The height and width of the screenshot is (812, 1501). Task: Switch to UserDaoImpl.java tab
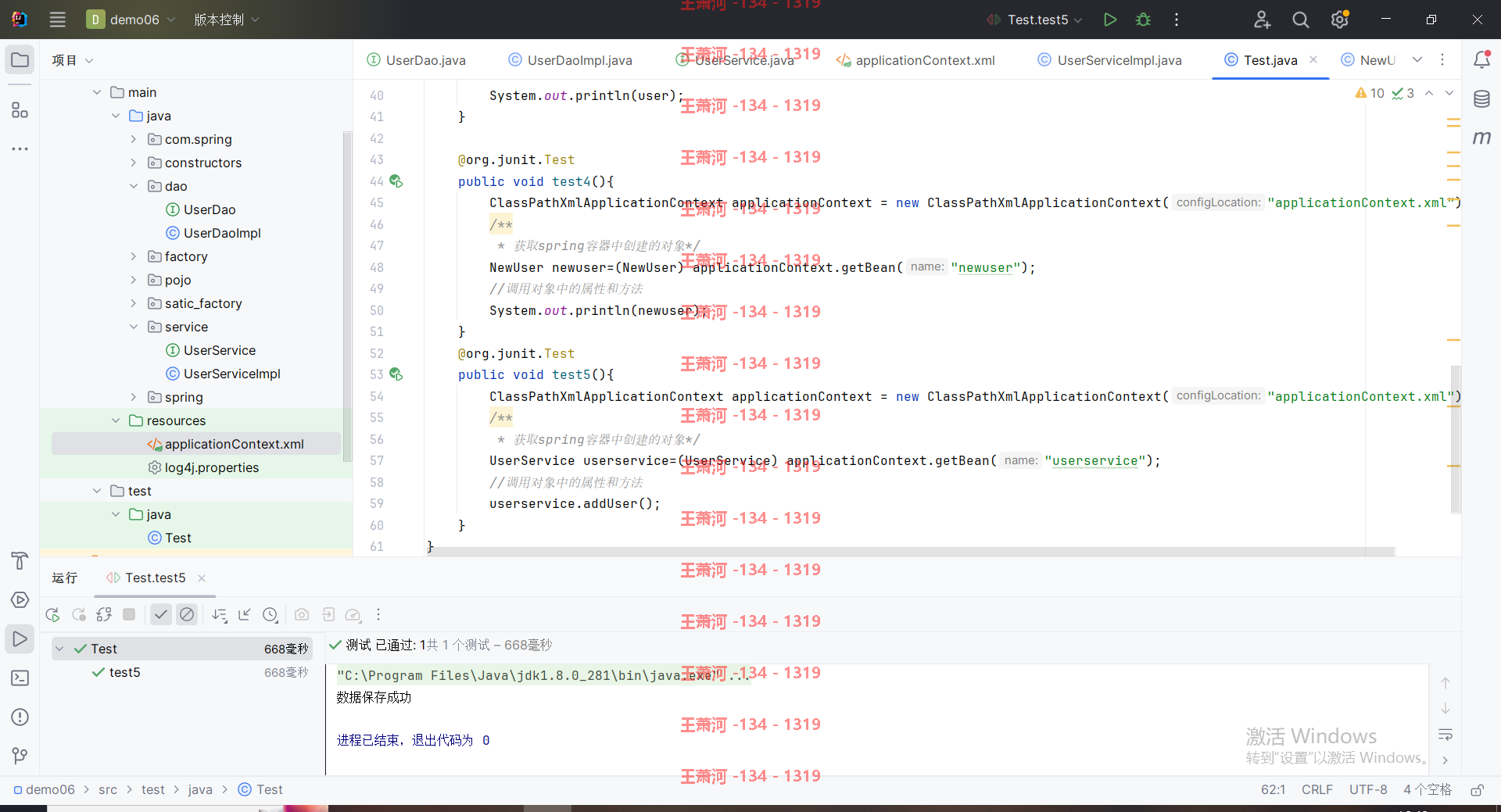click(571, 60)
